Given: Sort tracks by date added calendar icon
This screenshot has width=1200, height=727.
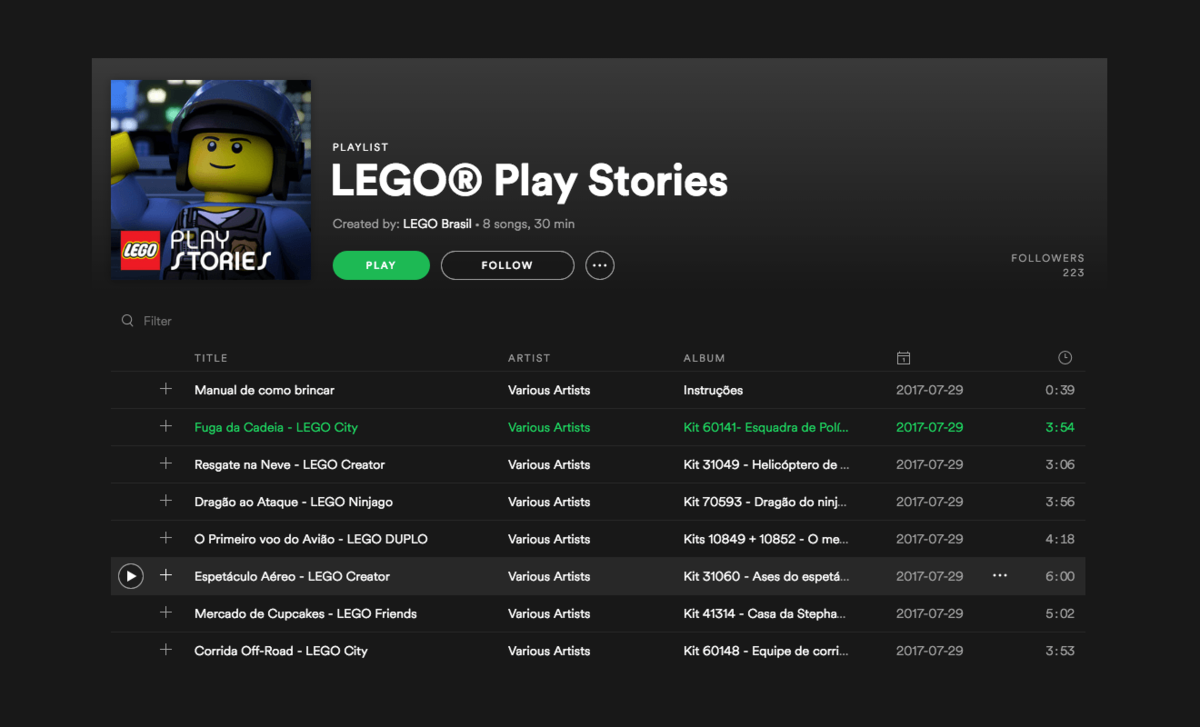Looking at the screenshot, I should [903, 358].
